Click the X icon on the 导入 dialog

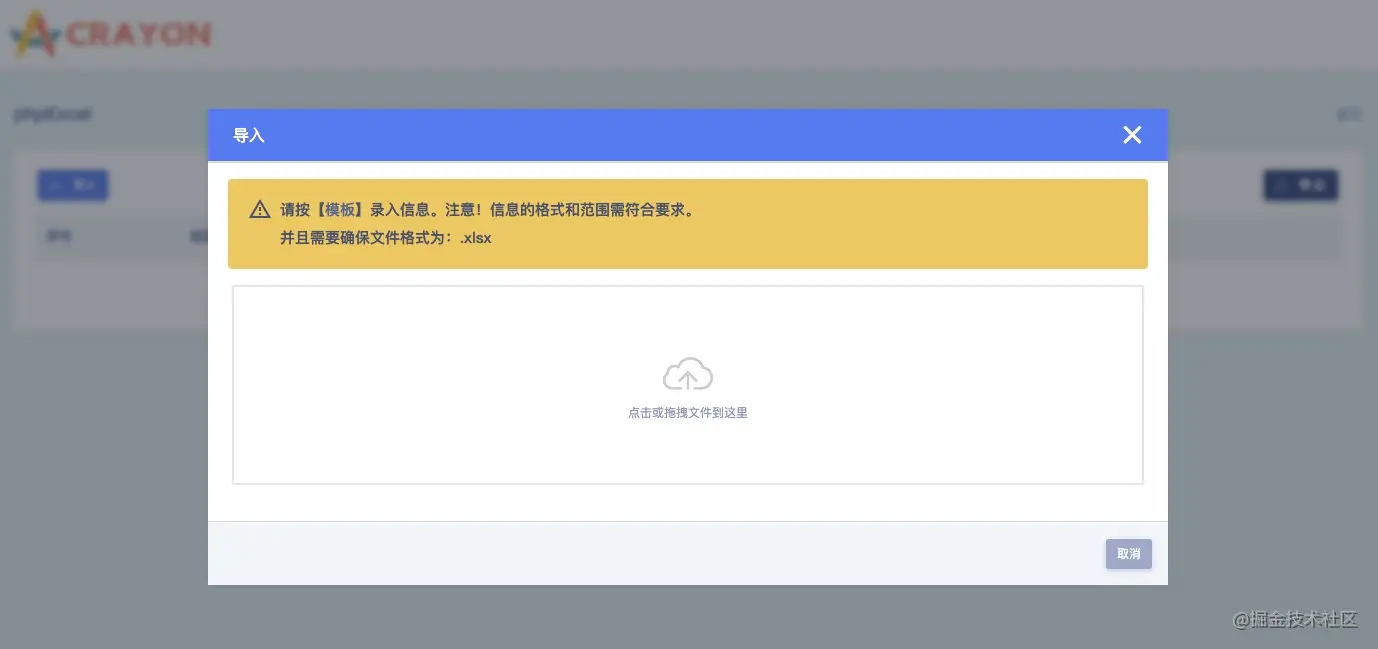(x=1131, y=134)
